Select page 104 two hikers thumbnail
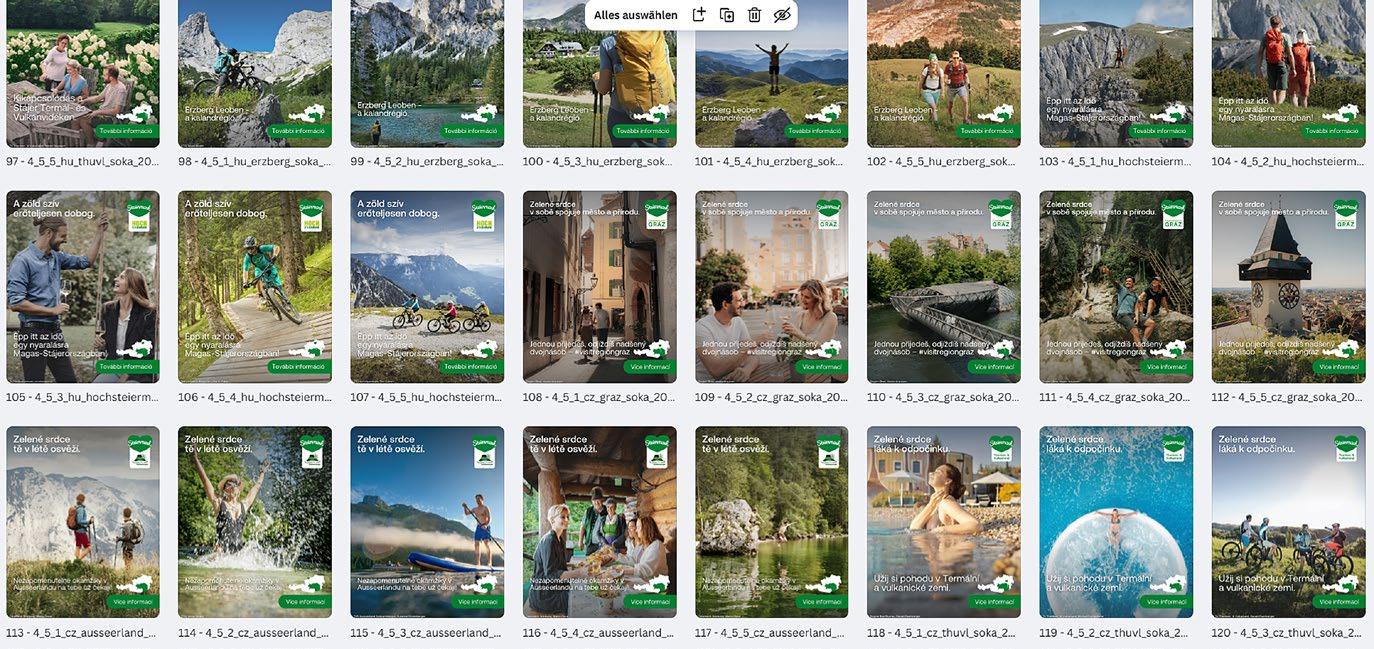 [x=1288, y=73]
